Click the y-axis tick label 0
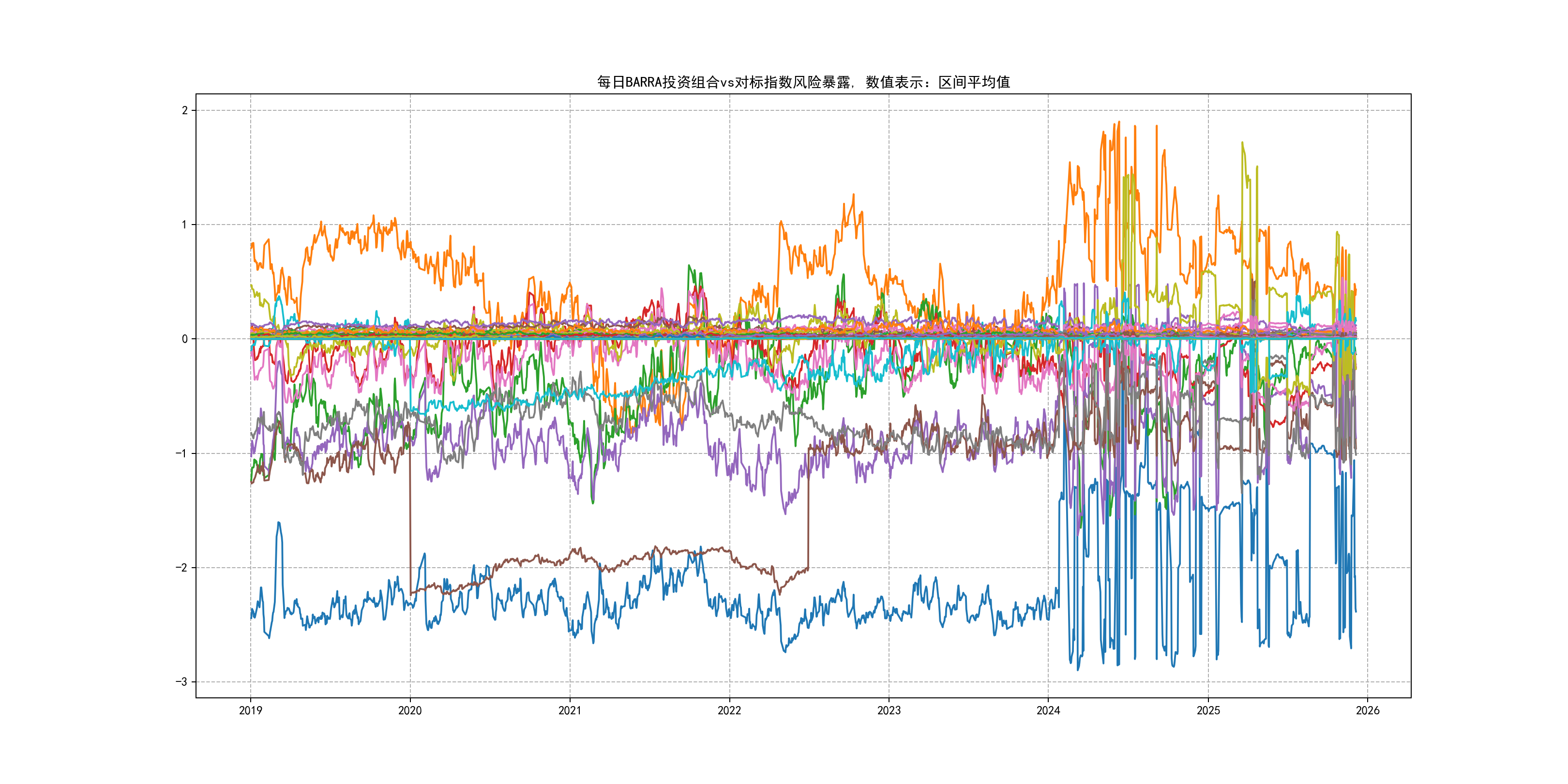Screen dimensions: 1568x784 (x=184, y=339)
